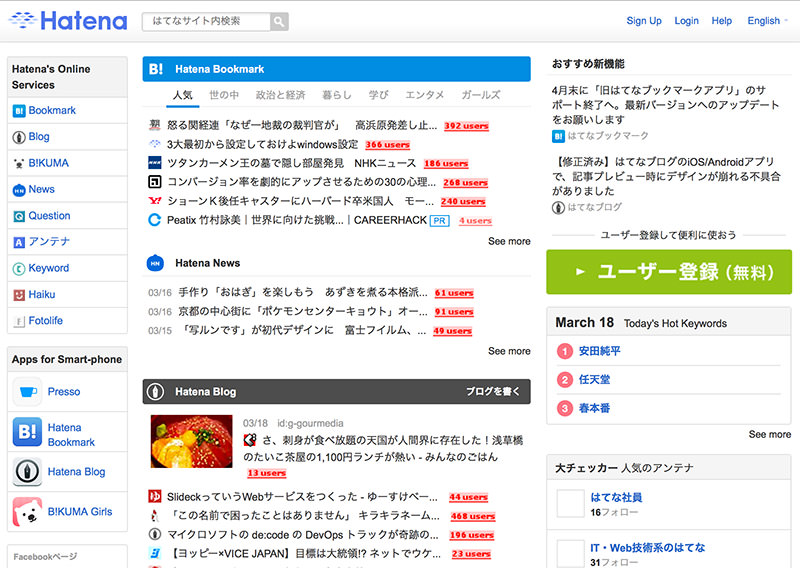Open the hot keyword 春本番
Screen dimensions: 800x568
point(594,408)
